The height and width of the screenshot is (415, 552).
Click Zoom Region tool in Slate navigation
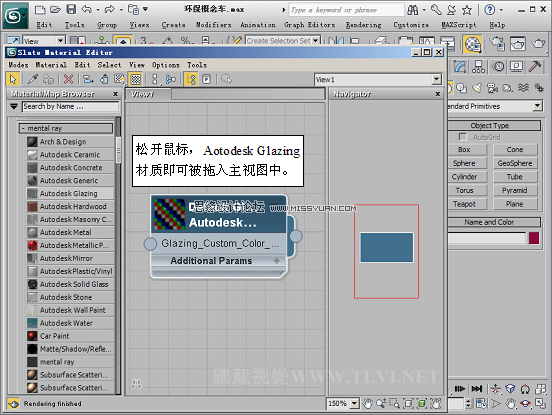click(x=394, y=403)
